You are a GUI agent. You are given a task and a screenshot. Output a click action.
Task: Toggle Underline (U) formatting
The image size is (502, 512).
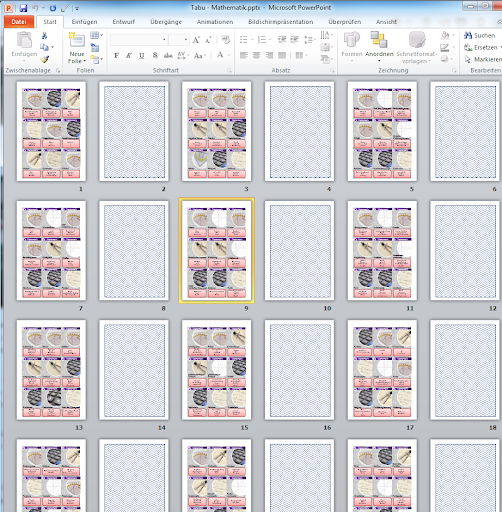(142, 55)
